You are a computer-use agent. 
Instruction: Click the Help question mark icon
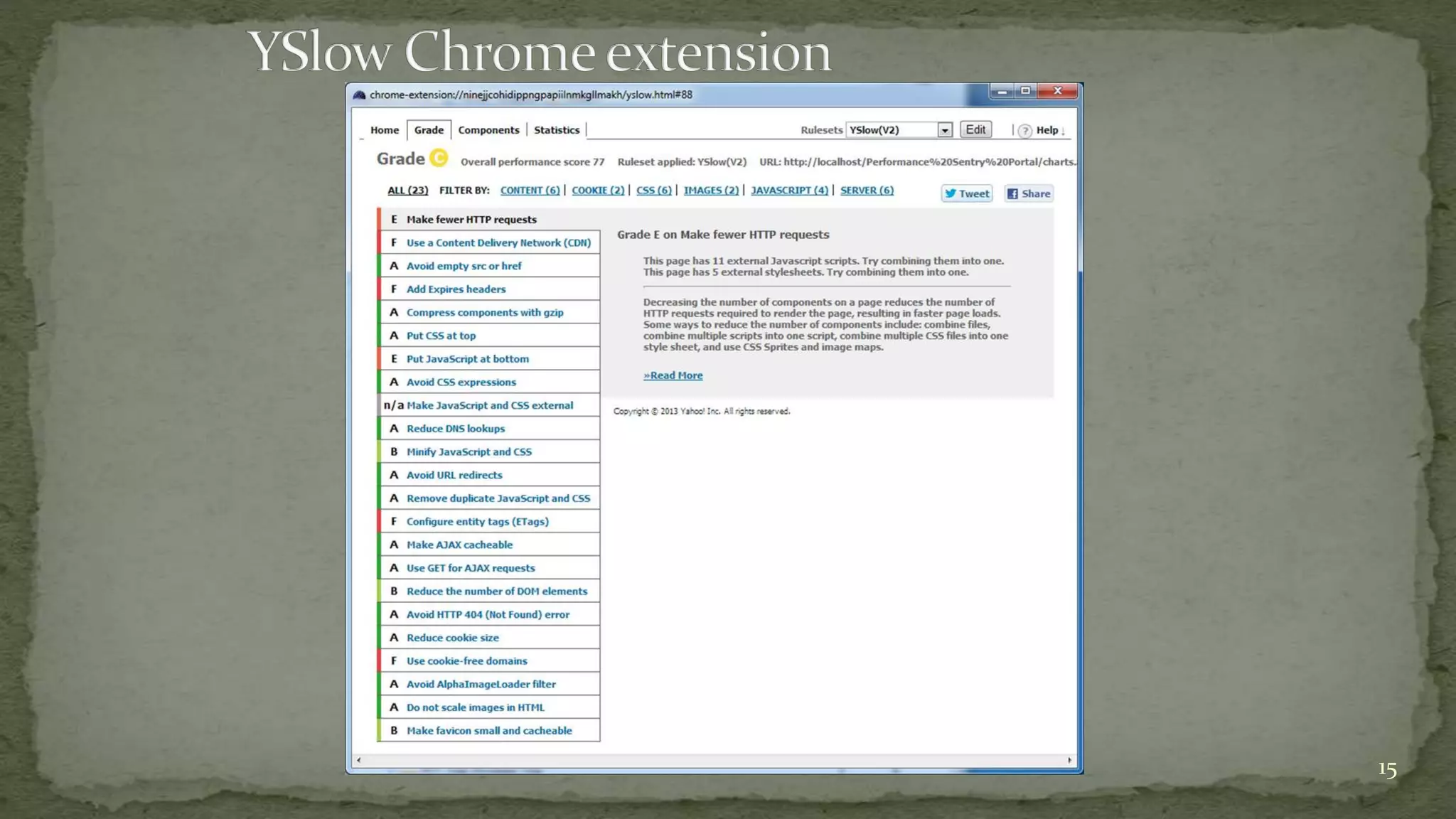[1024, 131]
